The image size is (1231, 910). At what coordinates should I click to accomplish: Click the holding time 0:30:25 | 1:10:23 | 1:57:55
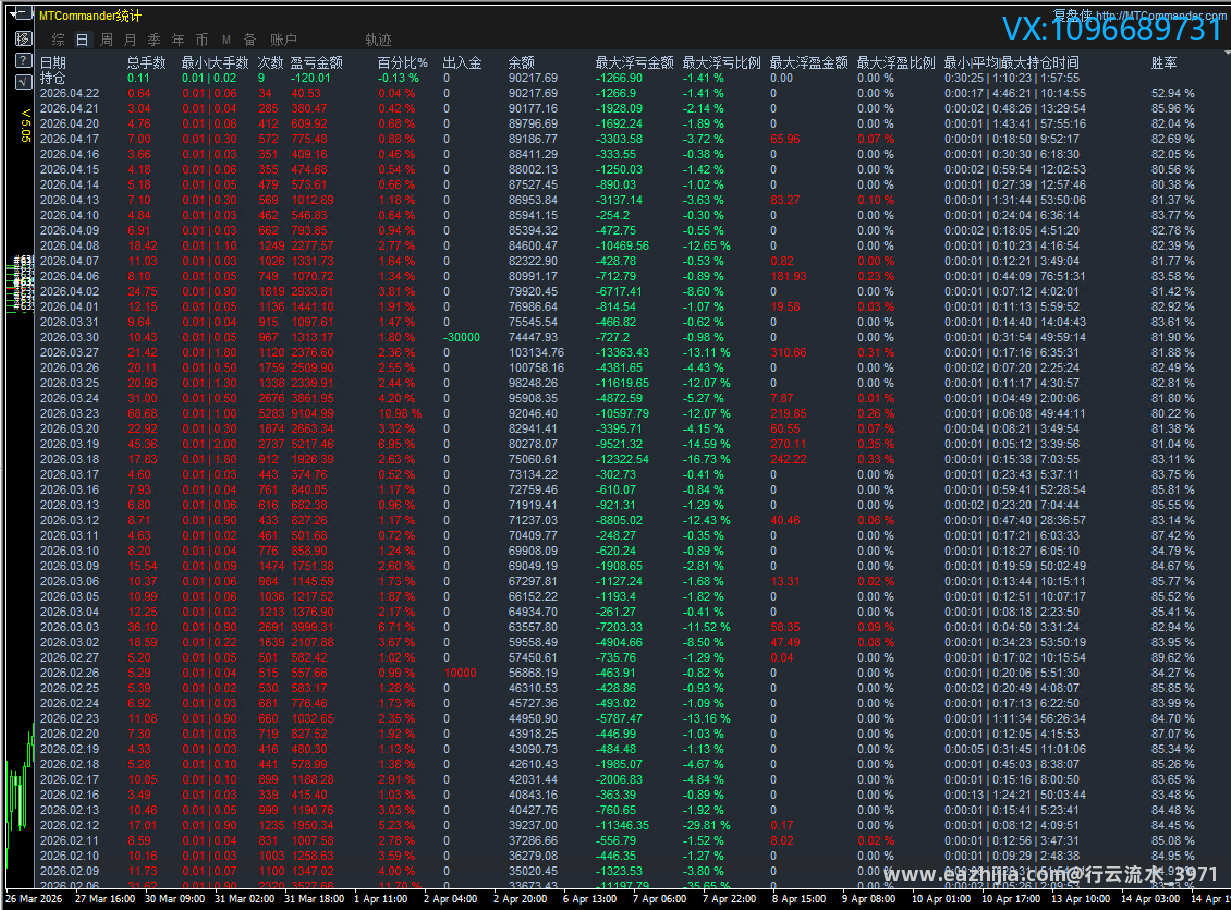coord(1012,78)
